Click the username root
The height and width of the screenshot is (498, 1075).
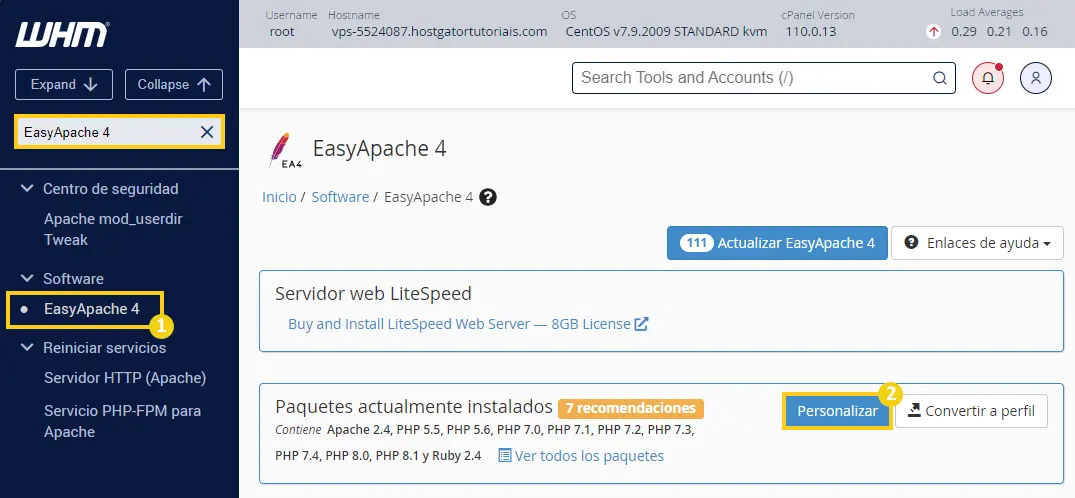tap(282, 32)
